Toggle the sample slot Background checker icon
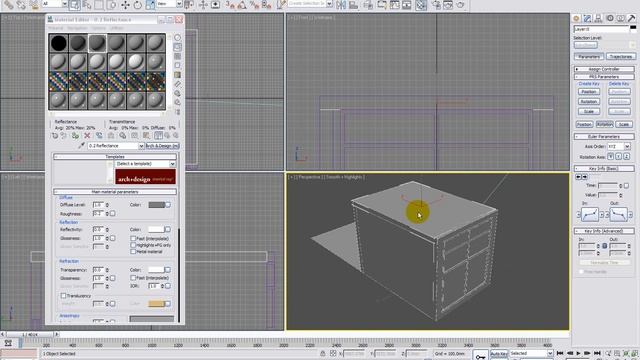Screen dimensions: 640x360 [178, 56]
